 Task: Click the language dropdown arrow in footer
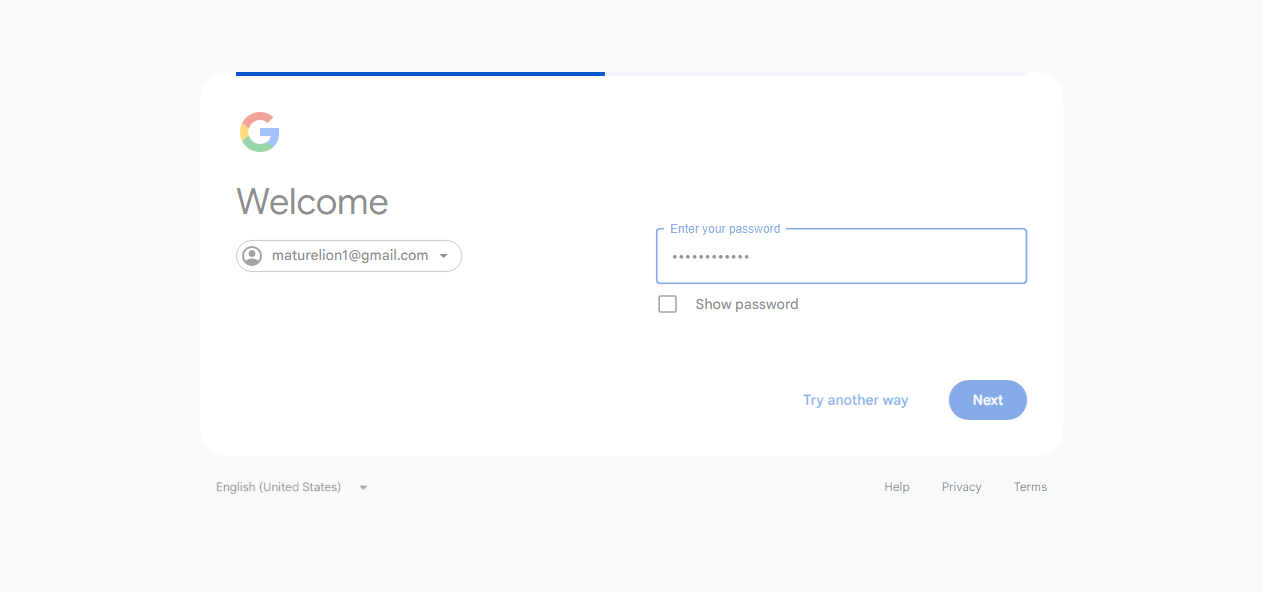coord(363,488)
